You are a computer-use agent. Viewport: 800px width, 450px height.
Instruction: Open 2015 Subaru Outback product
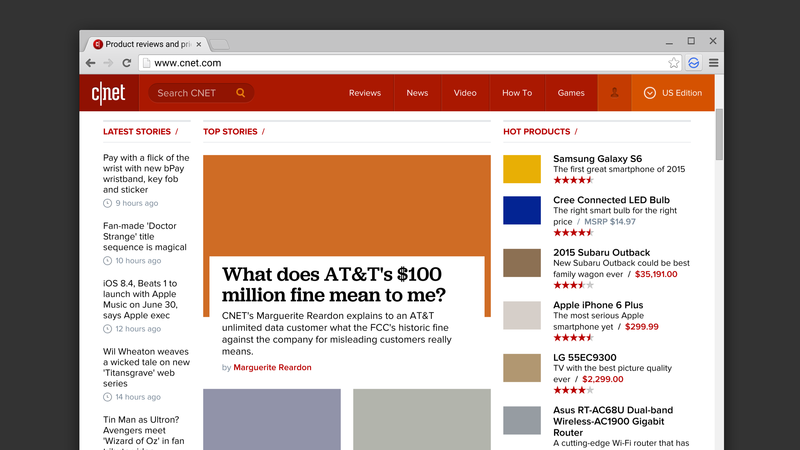[x=602, y=253]
